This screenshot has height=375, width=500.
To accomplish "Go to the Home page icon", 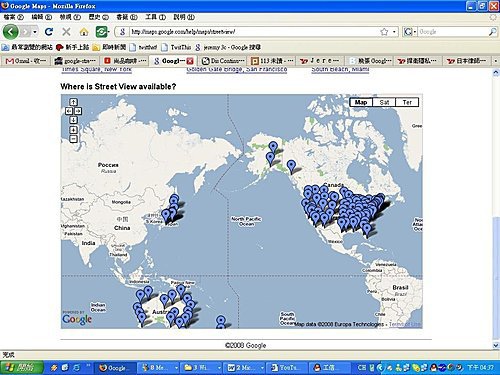I will click(x=84, y=32).
